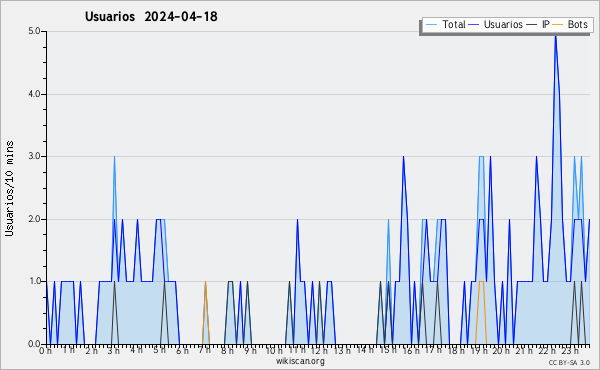Click the y-axis value '0.0'

click(x=34, y=344)
